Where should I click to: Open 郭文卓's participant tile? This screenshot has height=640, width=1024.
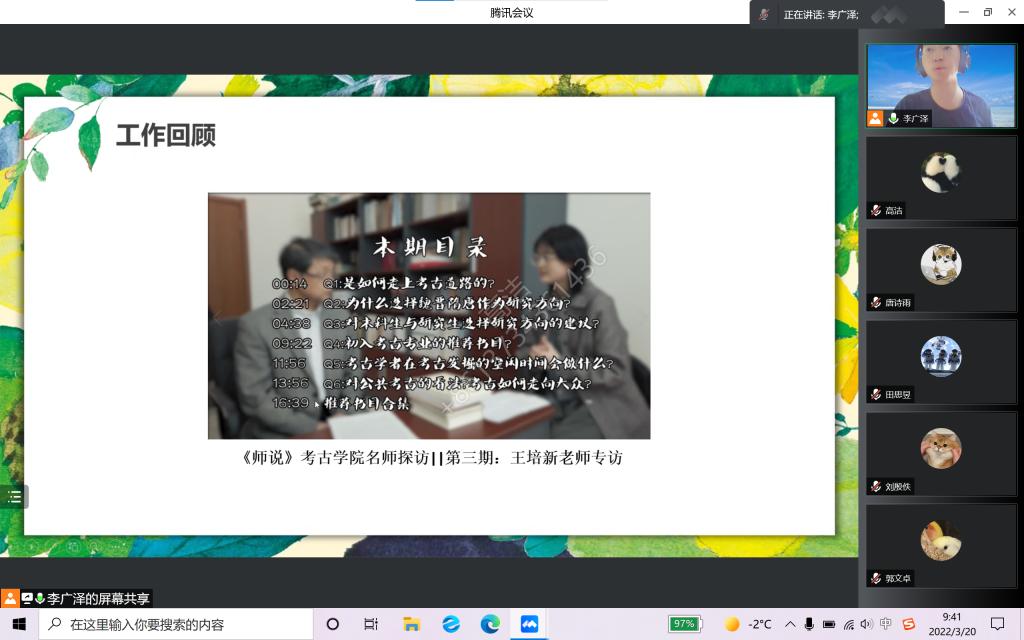click(940, 545)
